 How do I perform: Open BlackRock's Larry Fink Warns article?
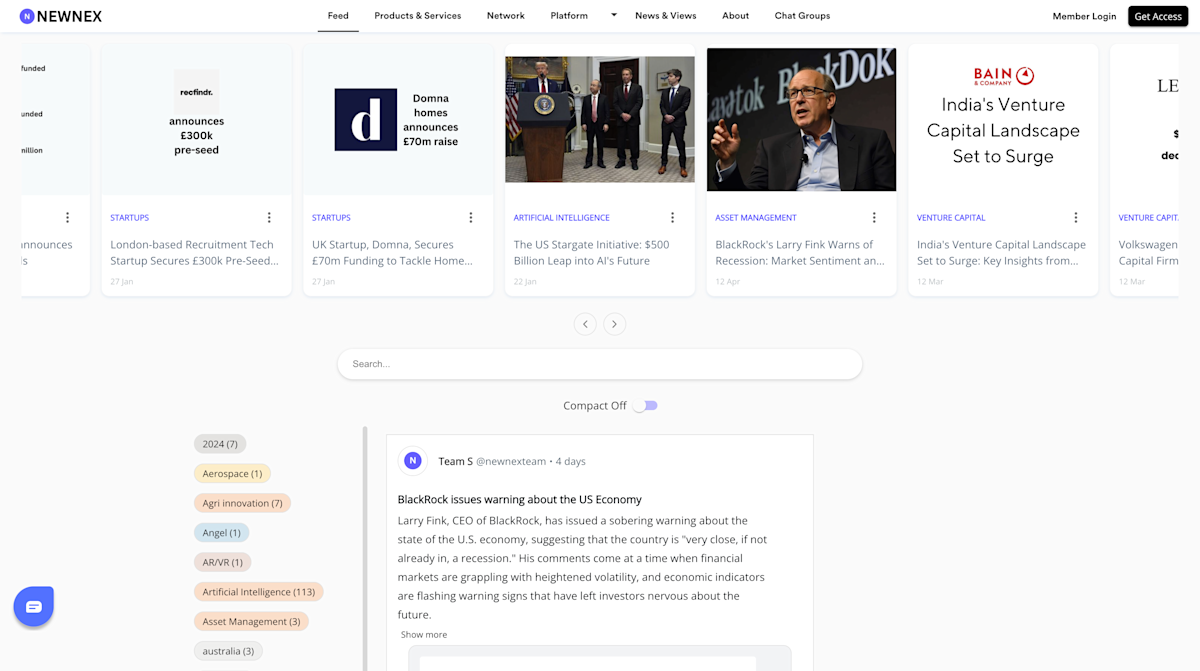800,252
